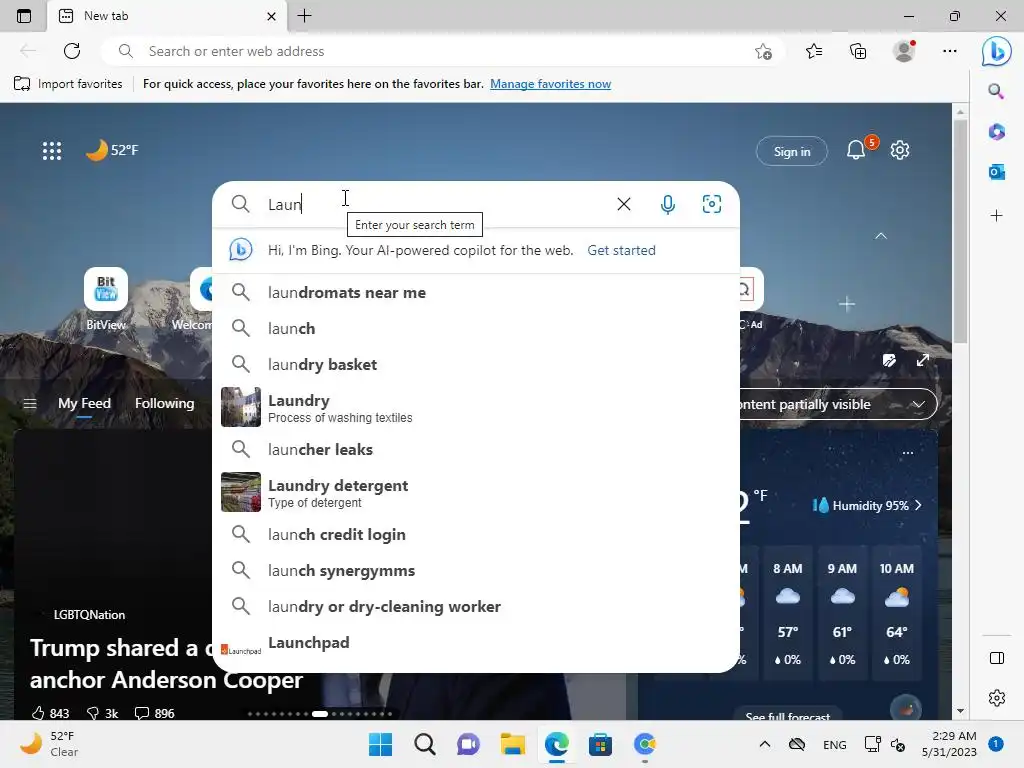
Task: Clear the search box text
Action: pos(624,204)
